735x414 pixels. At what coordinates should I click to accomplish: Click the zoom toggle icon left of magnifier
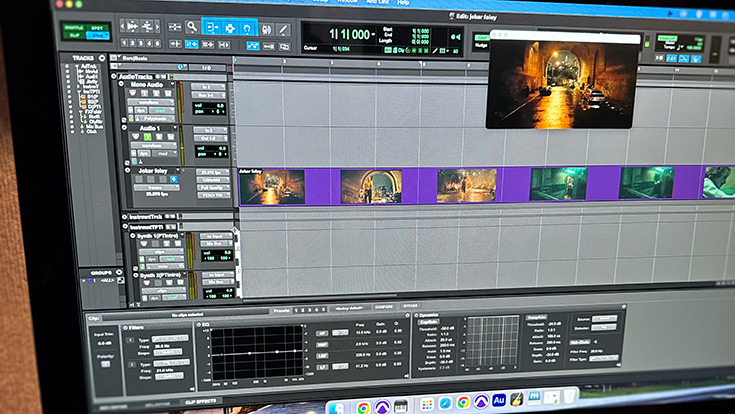click(175, 27)
